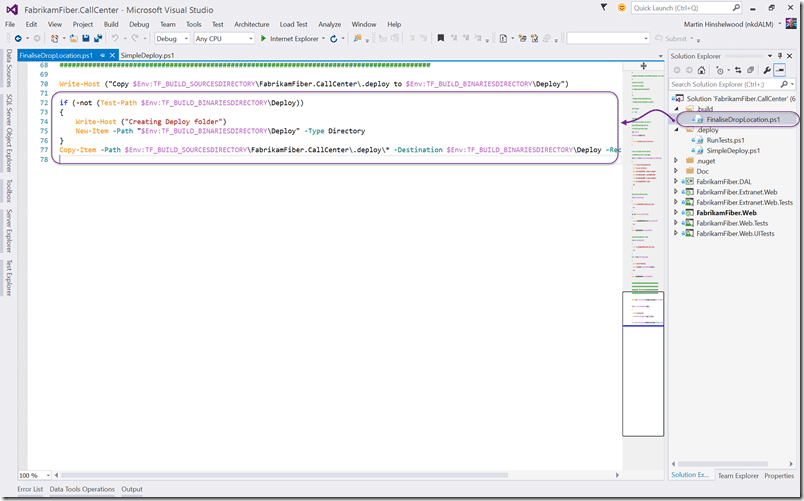Switch to the SimpleDeploy.ps1 editor tab
Screen dimensions: 804x501
pyautogui.click(x=148, y=55)
